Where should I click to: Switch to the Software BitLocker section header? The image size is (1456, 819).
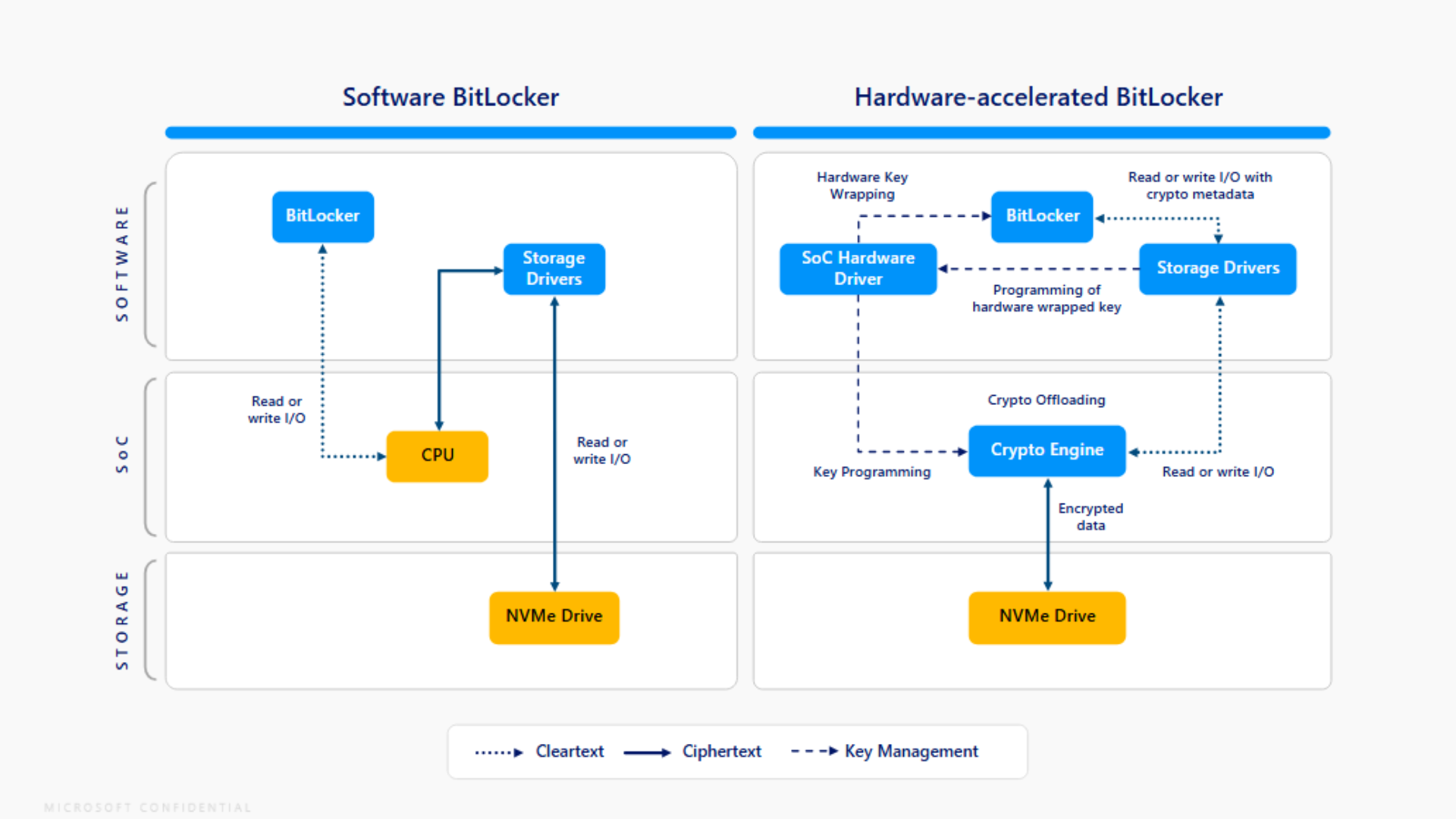click(450, 97)
